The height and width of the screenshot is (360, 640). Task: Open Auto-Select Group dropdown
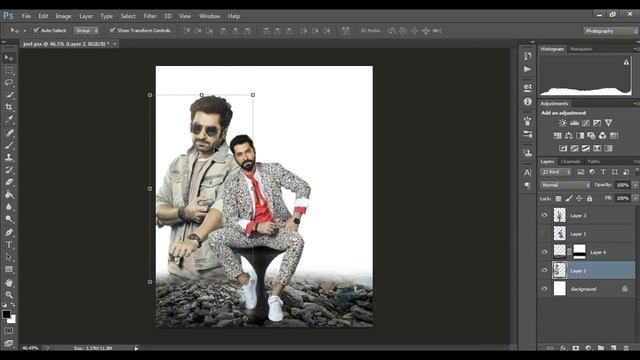pyautogui.click(x=87, y=31)
